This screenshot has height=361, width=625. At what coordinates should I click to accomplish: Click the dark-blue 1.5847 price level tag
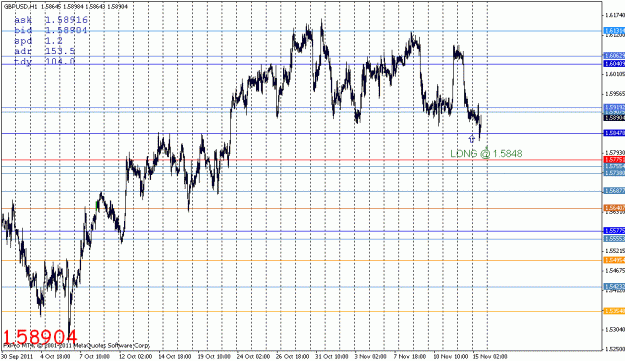click(x=614, y=133)
